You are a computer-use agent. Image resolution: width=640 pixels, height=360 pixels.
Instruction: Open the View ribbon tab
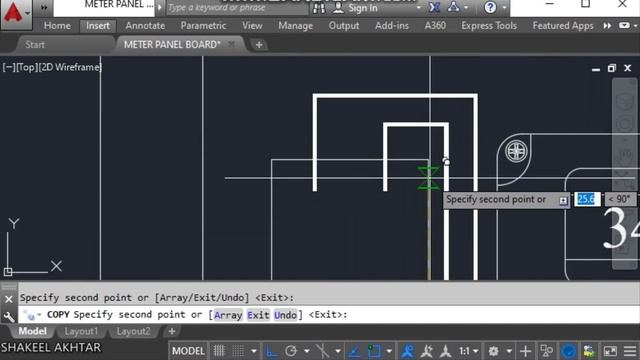point(252,26)
